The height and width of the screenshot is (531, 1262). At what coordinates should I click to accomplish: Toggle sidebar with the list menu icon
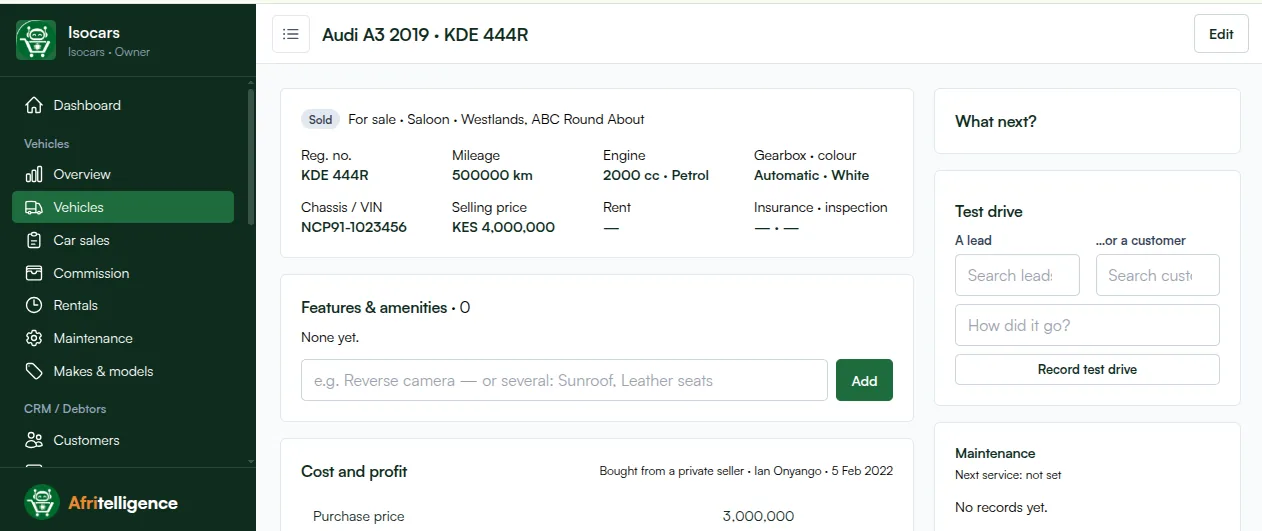[291, 34]
